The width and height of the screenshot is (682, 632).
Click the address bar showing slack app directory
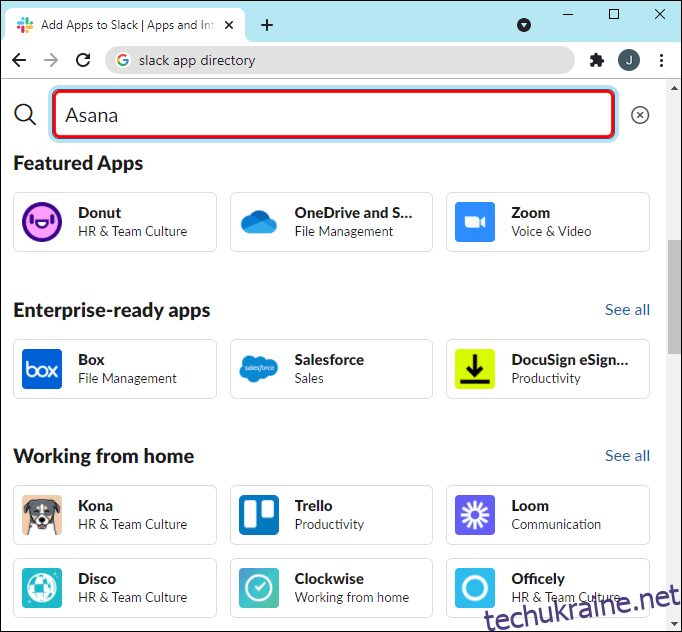pyautogui.click(x=339, y=60)
